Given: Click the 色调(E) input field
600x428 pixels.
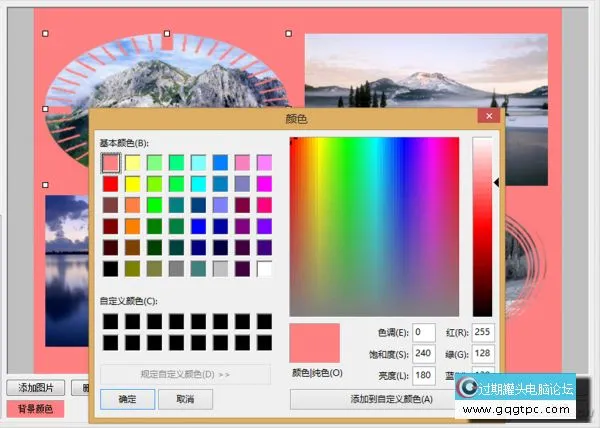Looking at the screenshot, I should 424,332.
